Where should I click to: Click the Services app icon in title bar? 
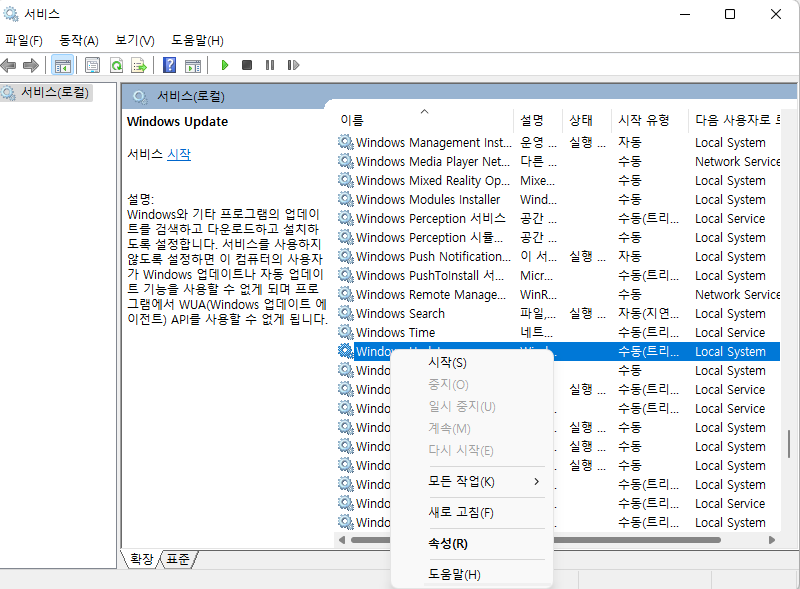pyautogui.click(x=11, y=14)
